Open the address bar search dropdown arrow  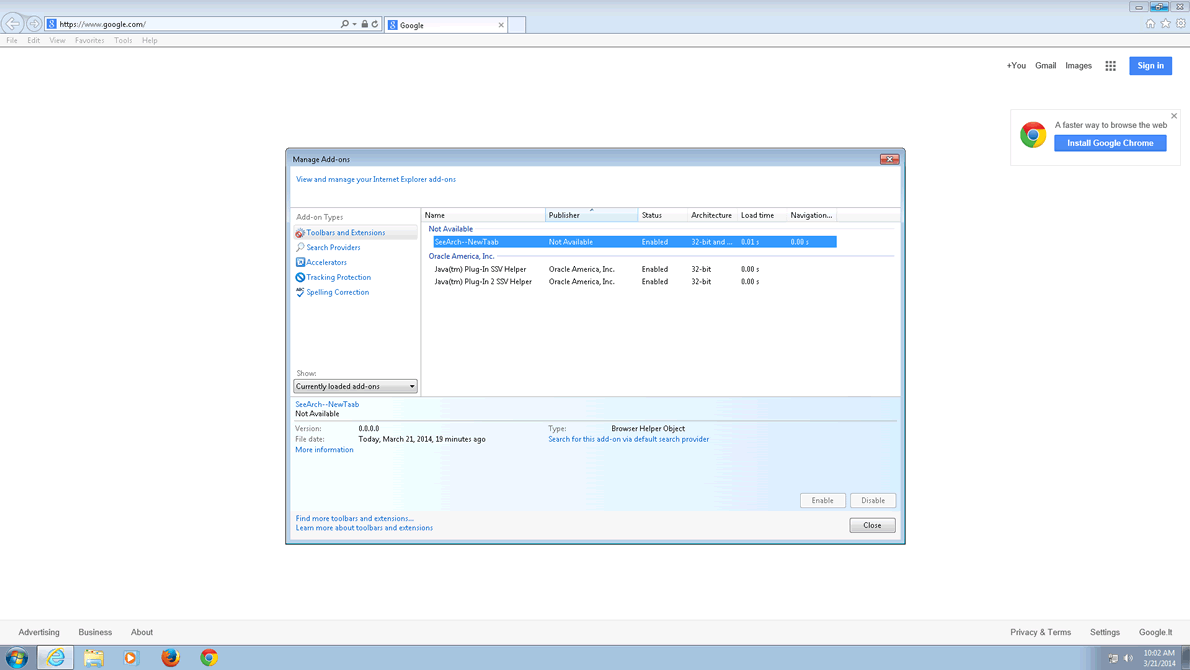tap(354, 24)
